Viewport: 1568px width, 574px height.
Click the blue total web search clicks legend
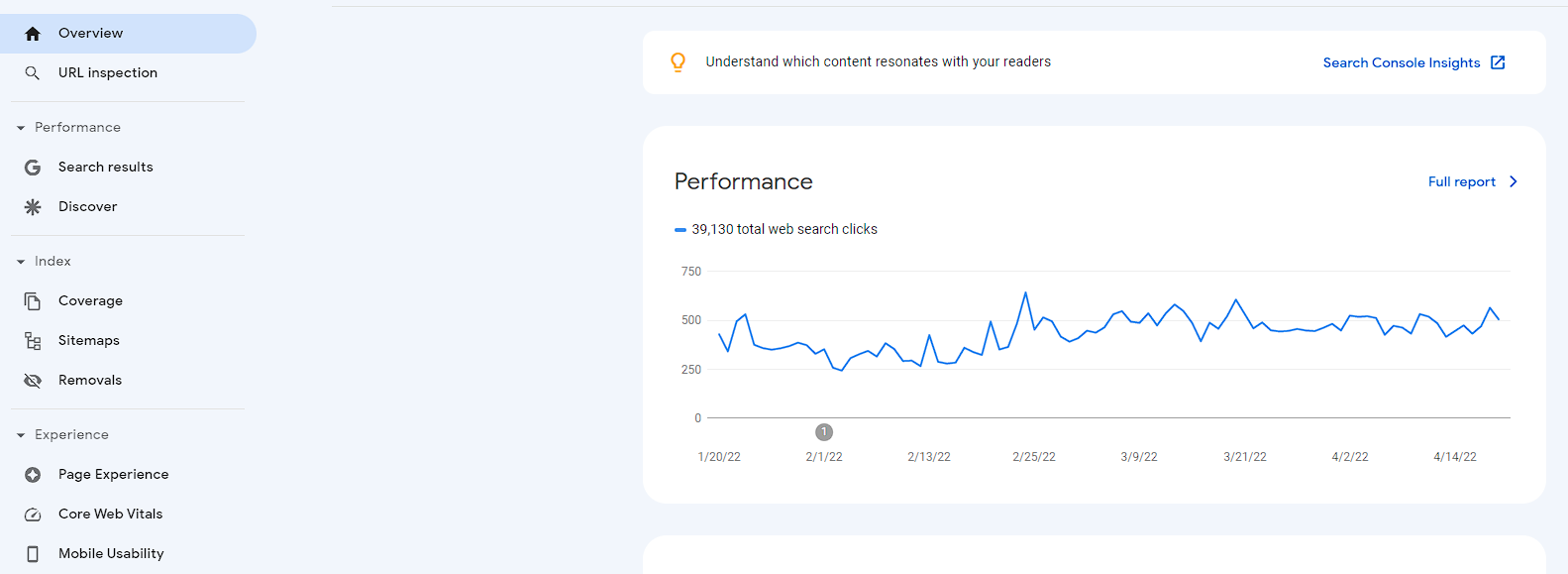coord(680,230)
